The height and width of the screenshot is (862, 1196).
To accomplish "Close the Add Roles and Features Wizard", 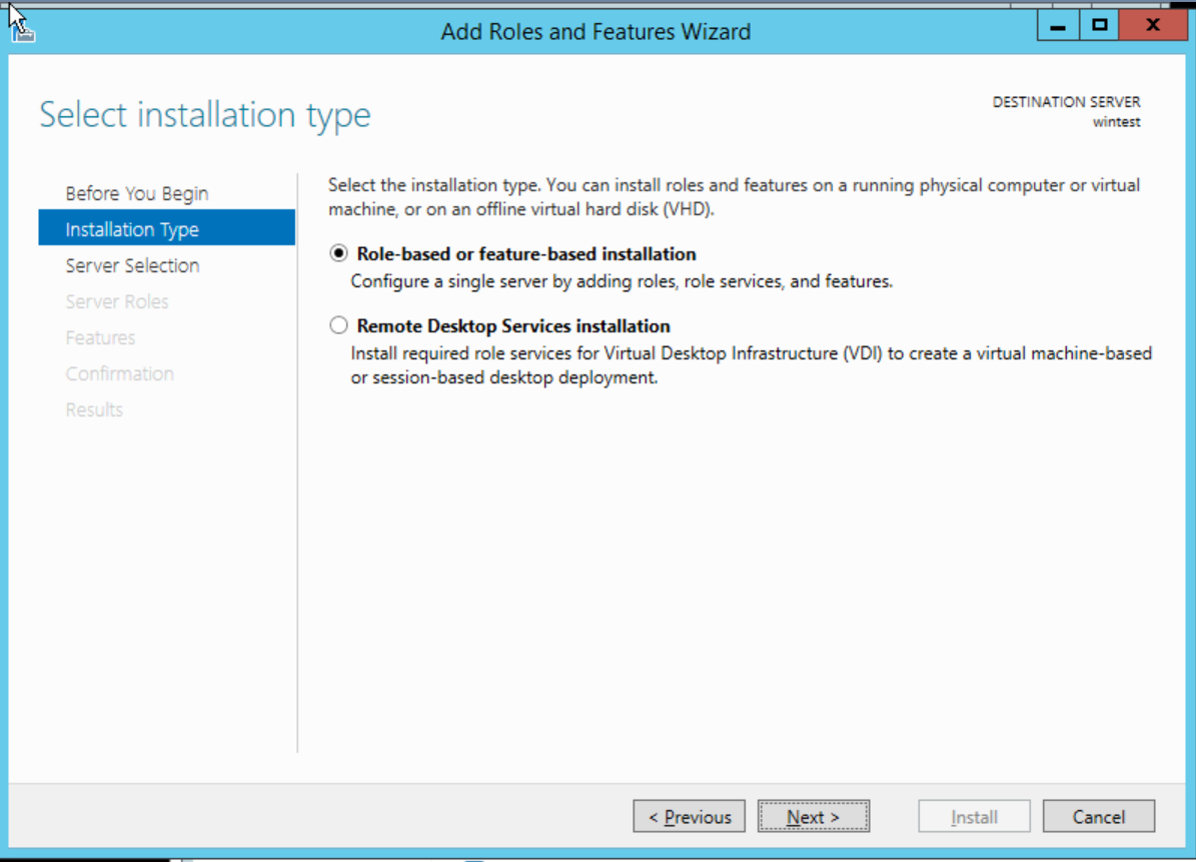I will 1153,25.
